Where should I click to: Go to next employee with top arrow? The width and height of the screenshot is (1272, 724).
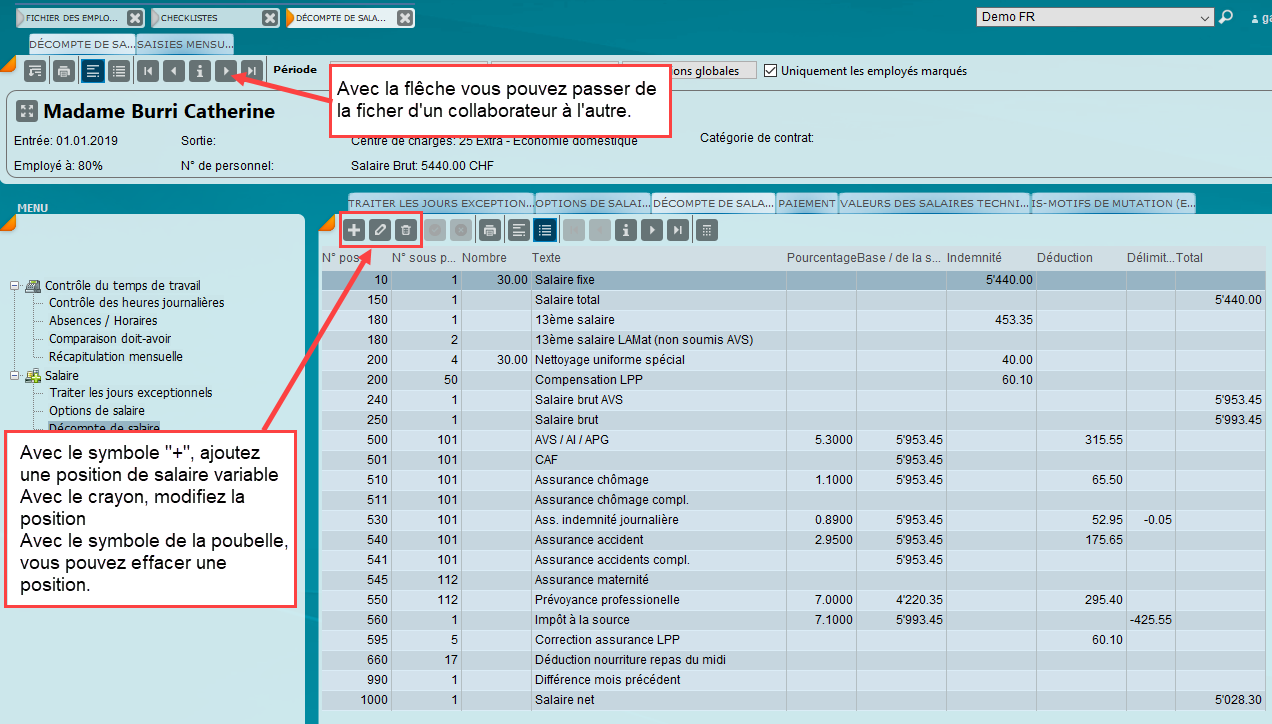pos(227,71)
